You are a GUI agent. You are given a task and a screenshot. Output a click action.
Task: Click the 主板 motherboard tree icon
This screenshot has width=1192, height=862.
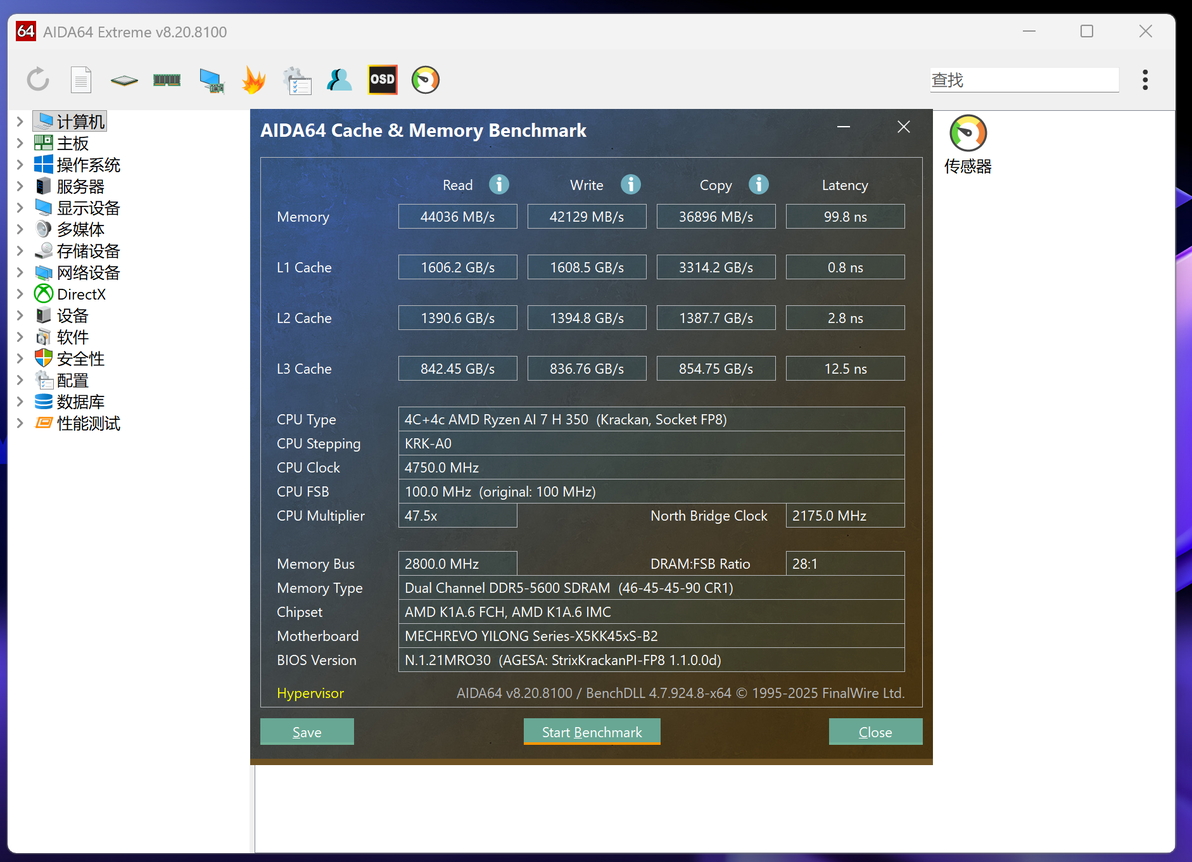(43, 143)
